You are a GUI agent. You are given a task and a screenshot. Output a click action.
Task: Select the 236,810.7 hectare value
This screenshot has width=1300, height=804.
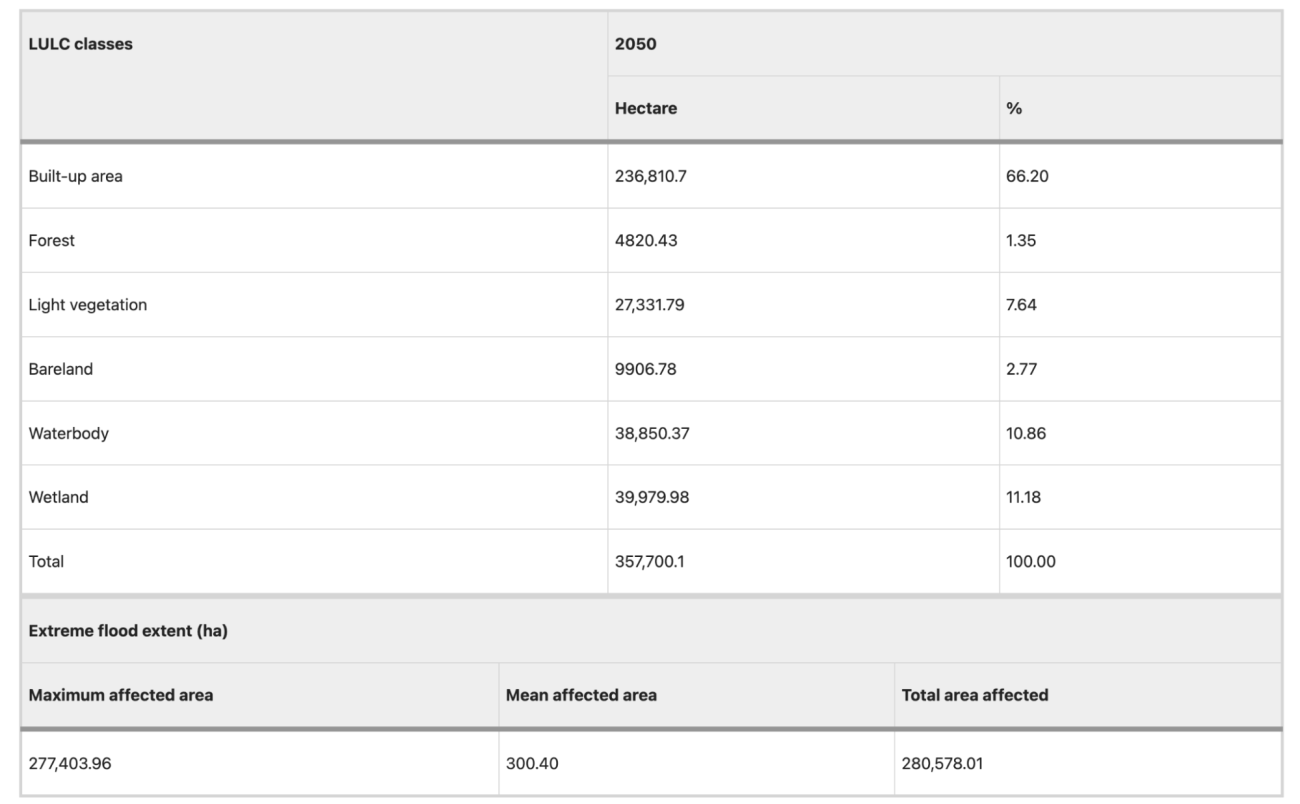650,177
